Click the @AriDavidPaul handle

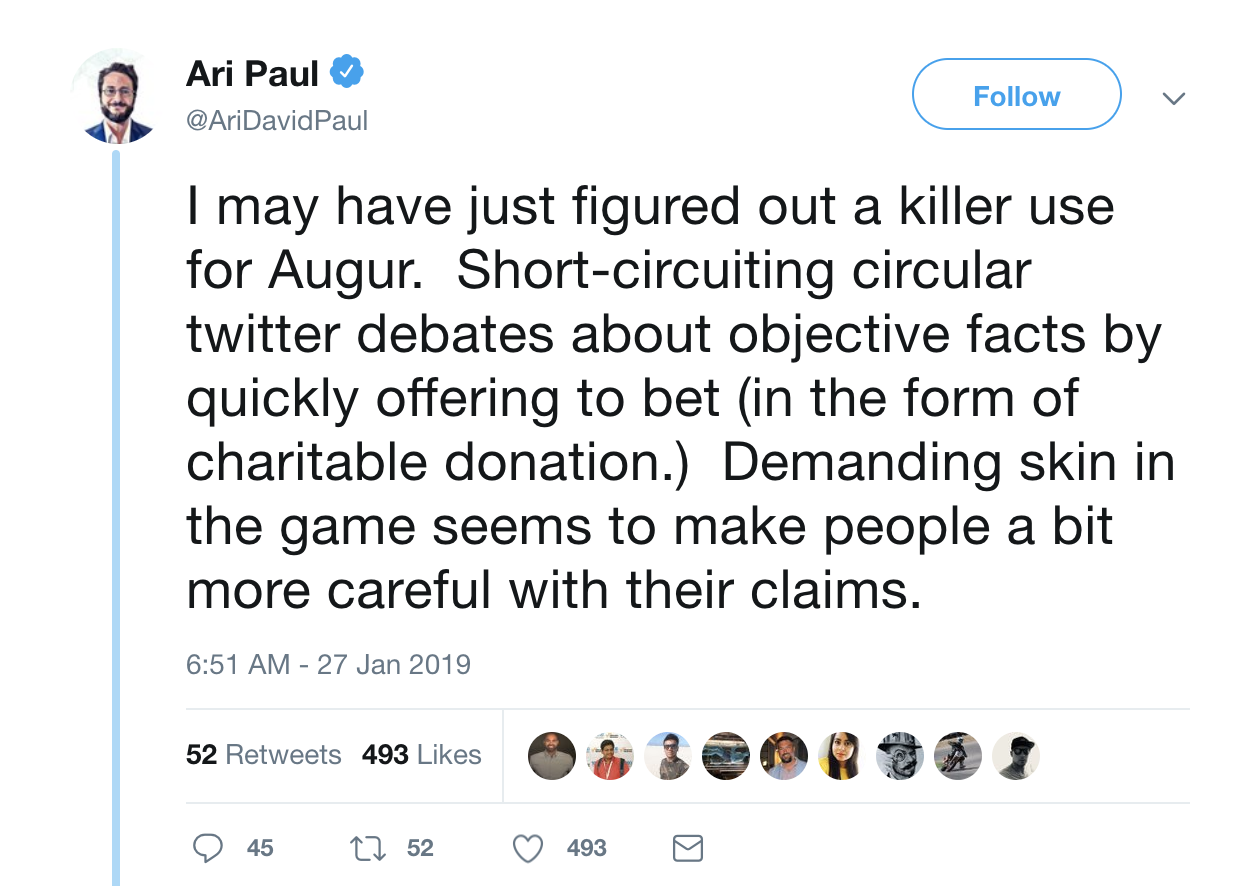(x=277, y=120)
